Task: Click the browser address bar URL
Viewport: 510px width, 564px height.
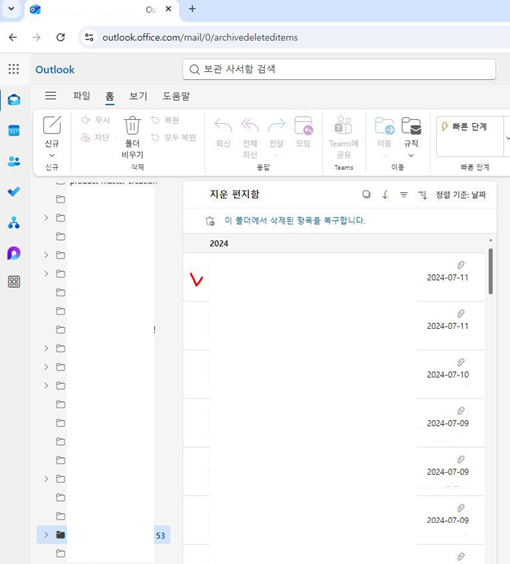Action: coord(200,37)
